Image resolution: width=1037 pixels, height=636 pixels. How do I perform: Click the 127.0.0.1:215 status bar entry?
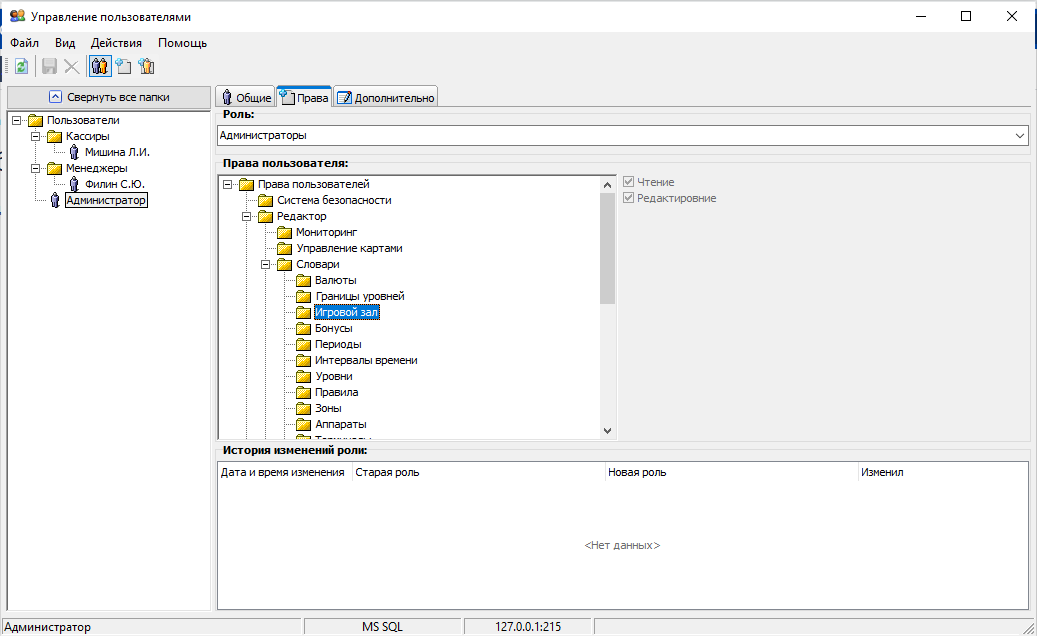tap(528, 627)
